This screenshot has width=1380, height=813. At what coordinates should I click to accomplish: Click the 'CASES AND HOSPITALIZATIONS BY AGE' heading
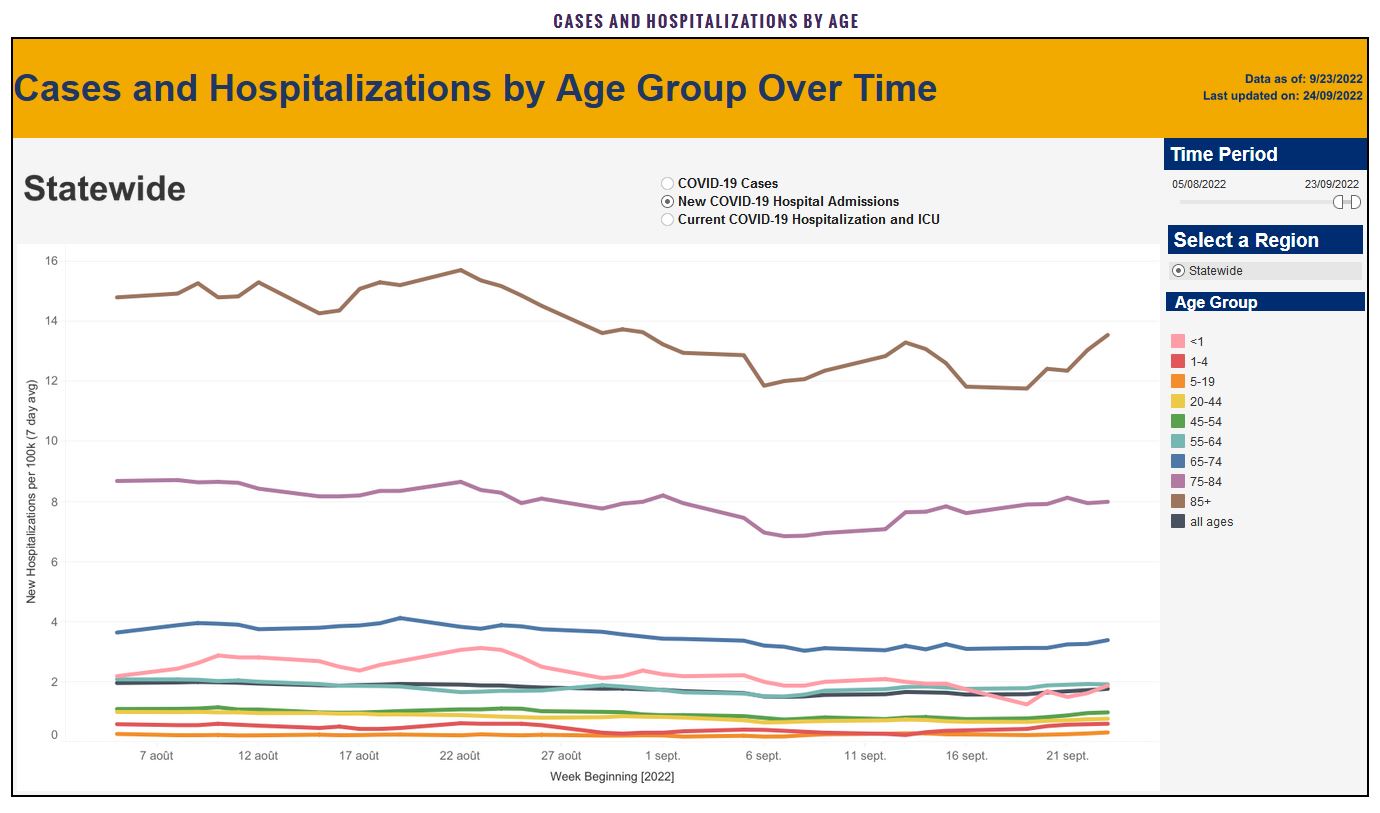706,21
